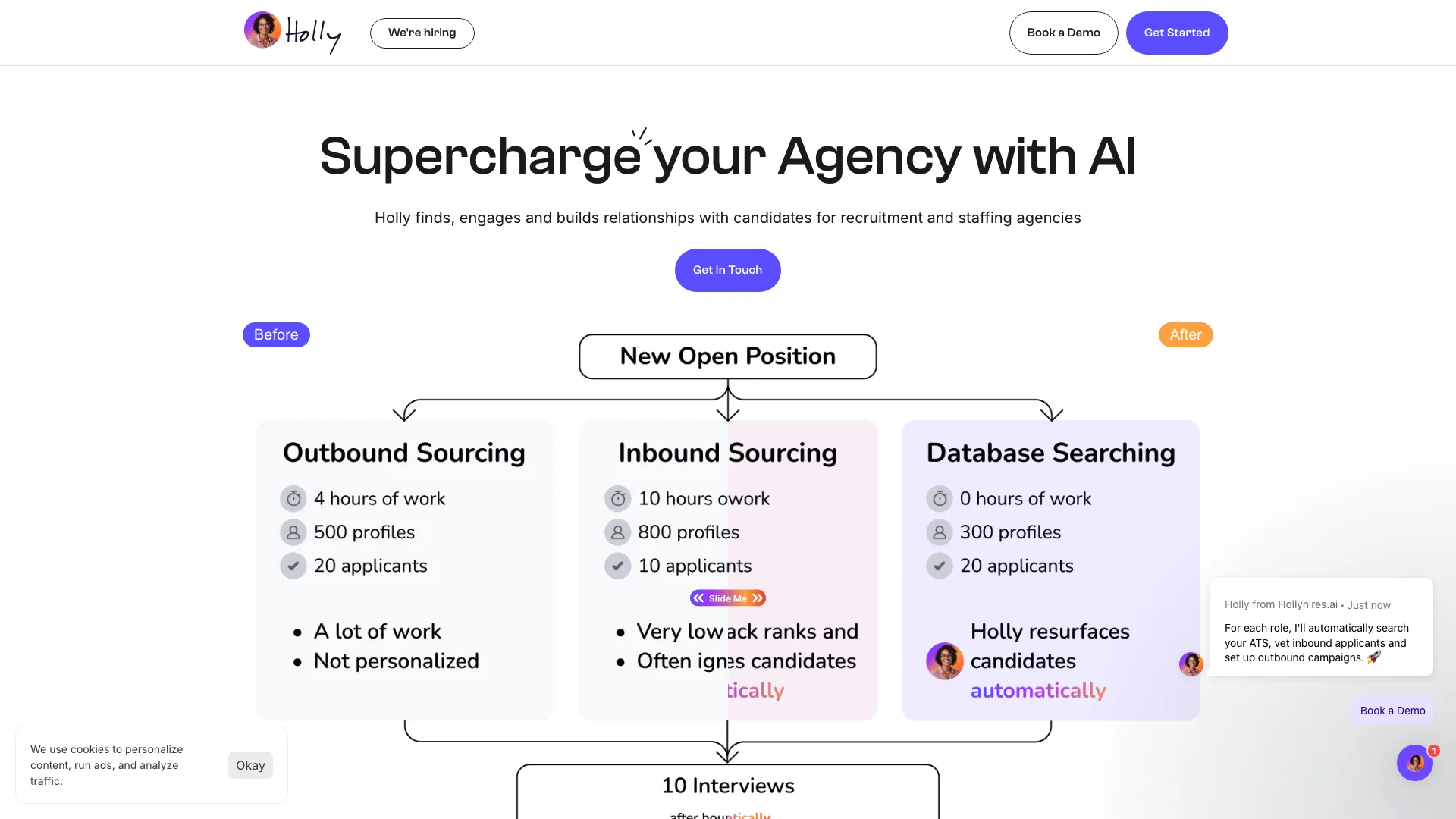The width and height of the screenshot is (1456, 819).
Task: Click the We're hiring menu button
Action: (422, 32)
